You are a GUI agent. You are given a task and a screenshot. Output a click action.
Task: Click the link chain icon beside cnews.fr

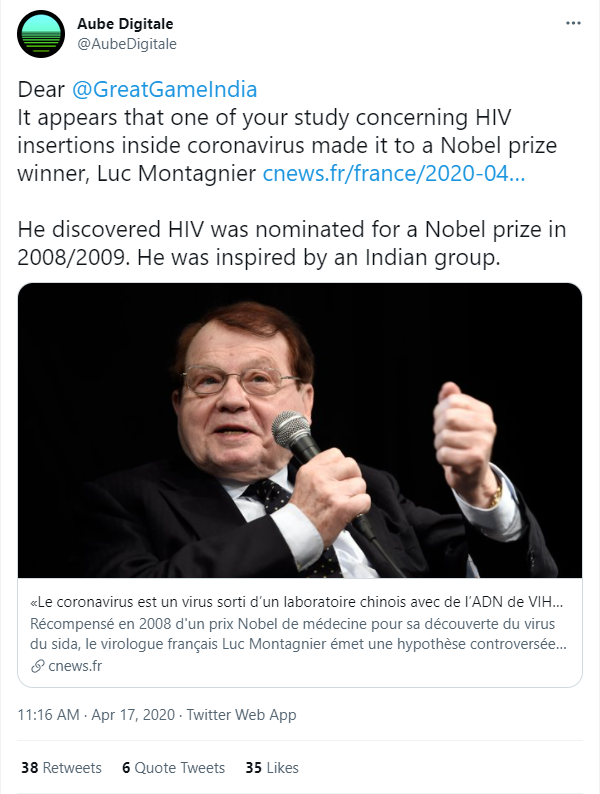[37, 666]
